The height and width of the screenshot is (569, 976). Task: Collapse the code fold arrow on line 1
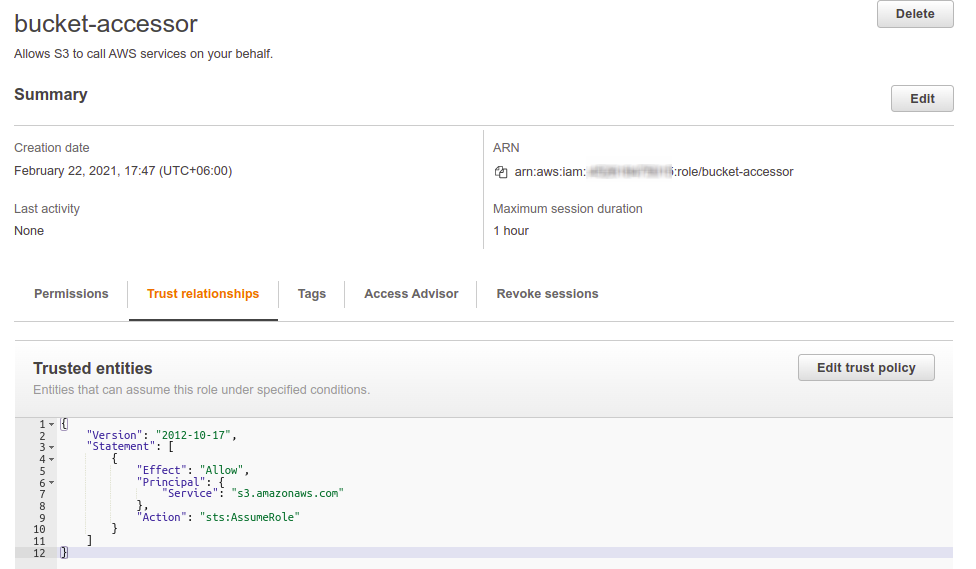tap(52, 425)
